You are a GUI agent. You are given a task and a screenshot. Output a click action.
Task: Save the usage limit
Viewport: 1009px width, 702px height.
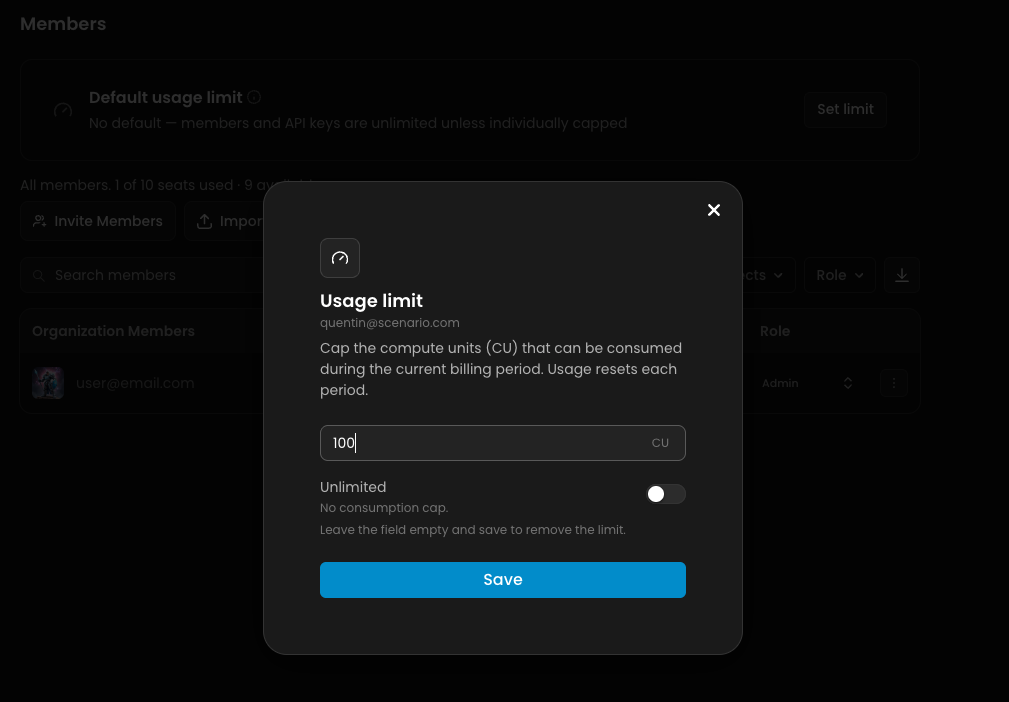pyautogui.click(x=503, y=580)
